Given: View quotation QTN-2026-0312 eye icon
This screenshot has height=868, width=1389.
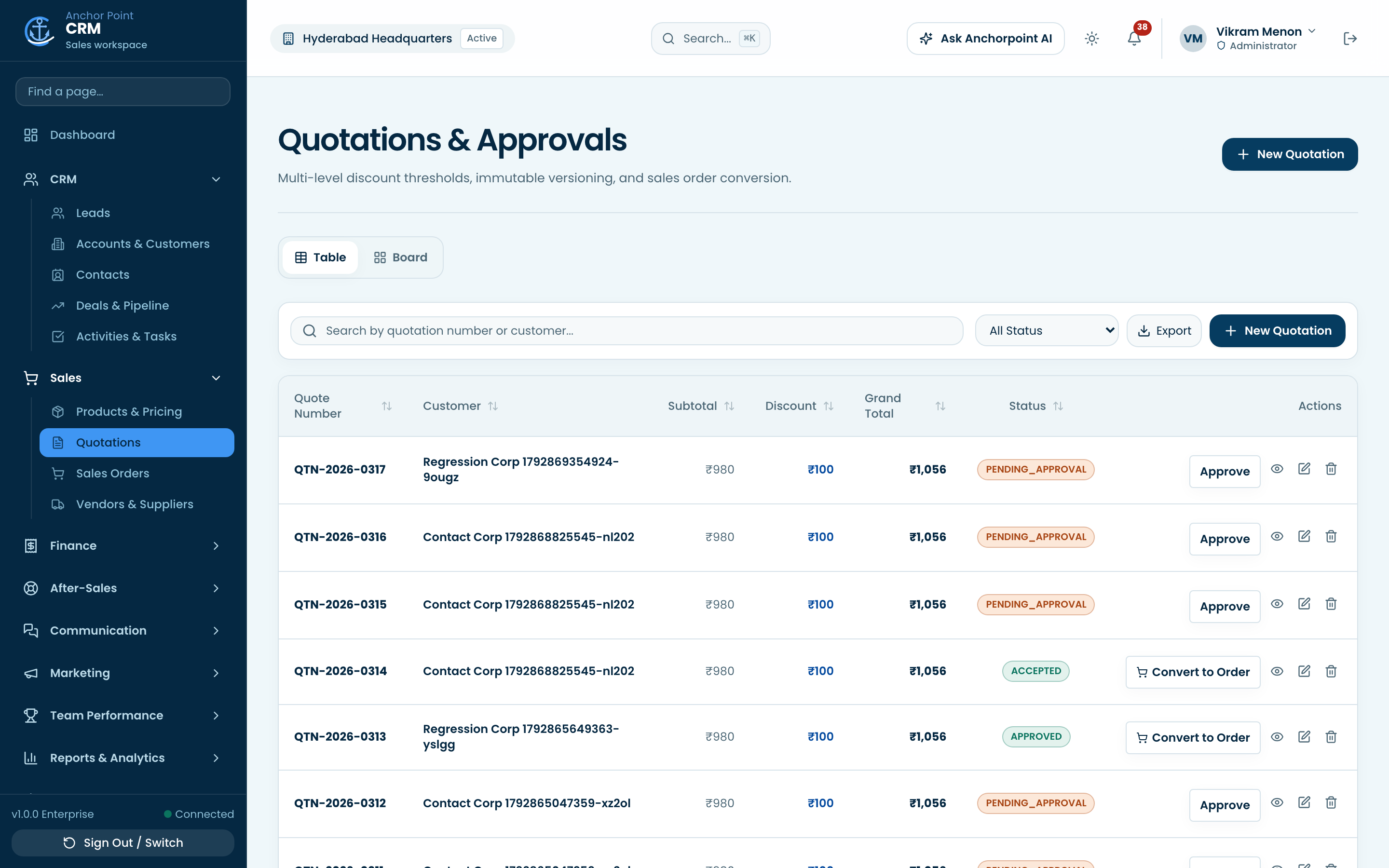Looking at the screenshot, I should click(1277, 802).
